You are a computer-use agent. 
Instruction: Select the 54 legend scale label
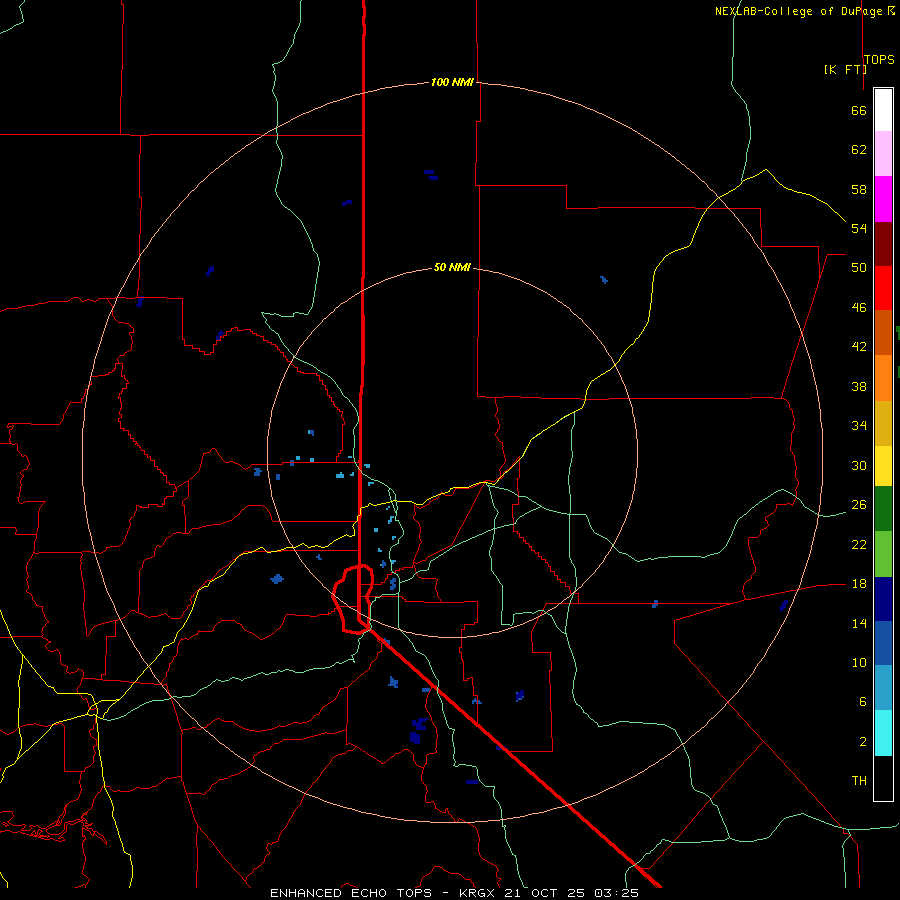859,228
